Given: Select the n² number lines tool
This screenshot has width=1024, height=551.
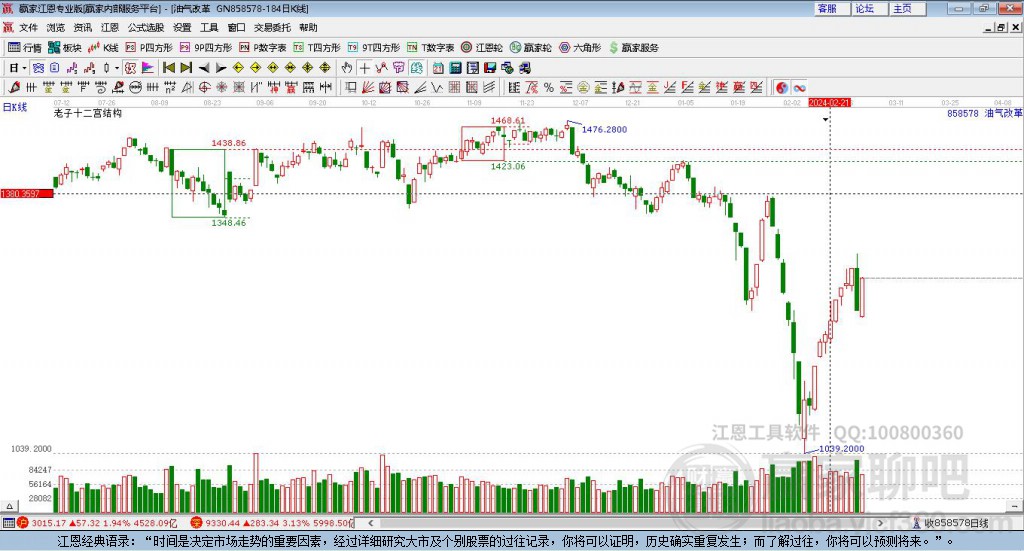Looking at the screenshot, I should (170, 87).
